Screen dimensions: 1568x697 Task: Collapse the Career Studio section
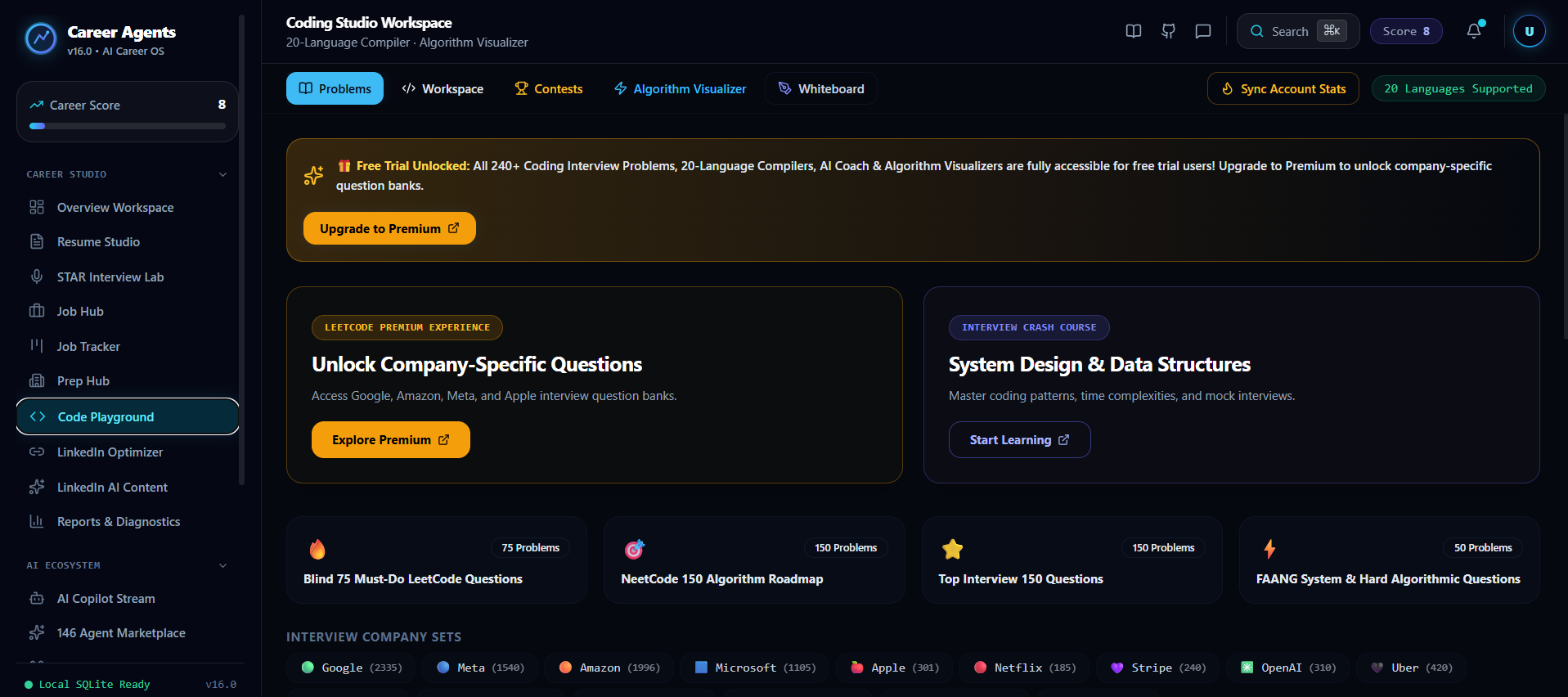pyautogui.click(x=222, y=174)
